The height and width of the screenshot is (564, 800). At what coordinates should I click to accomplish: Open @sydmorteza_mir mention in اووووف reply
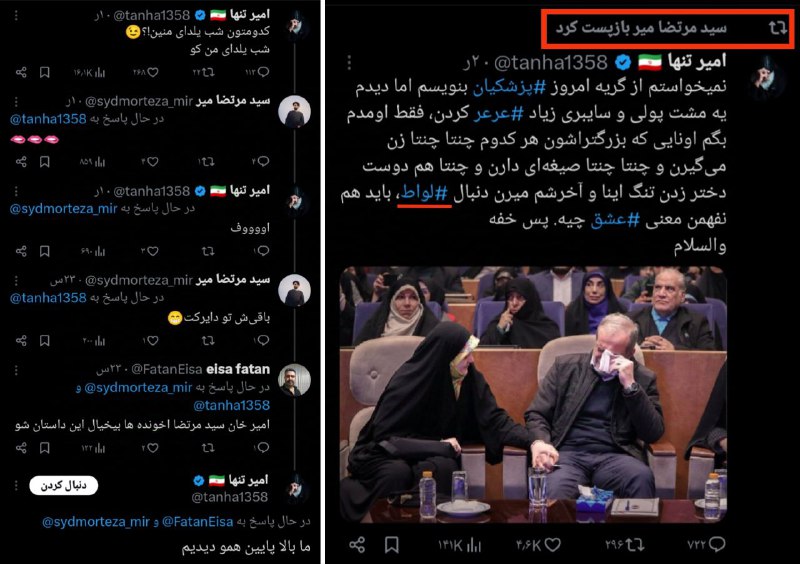click(63, 208)
